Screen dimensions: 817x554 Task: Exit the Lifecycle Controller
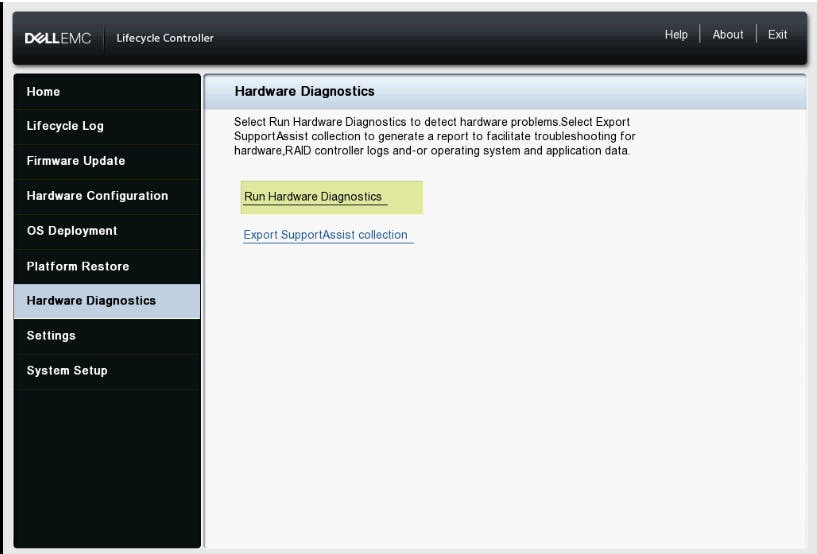777,35
